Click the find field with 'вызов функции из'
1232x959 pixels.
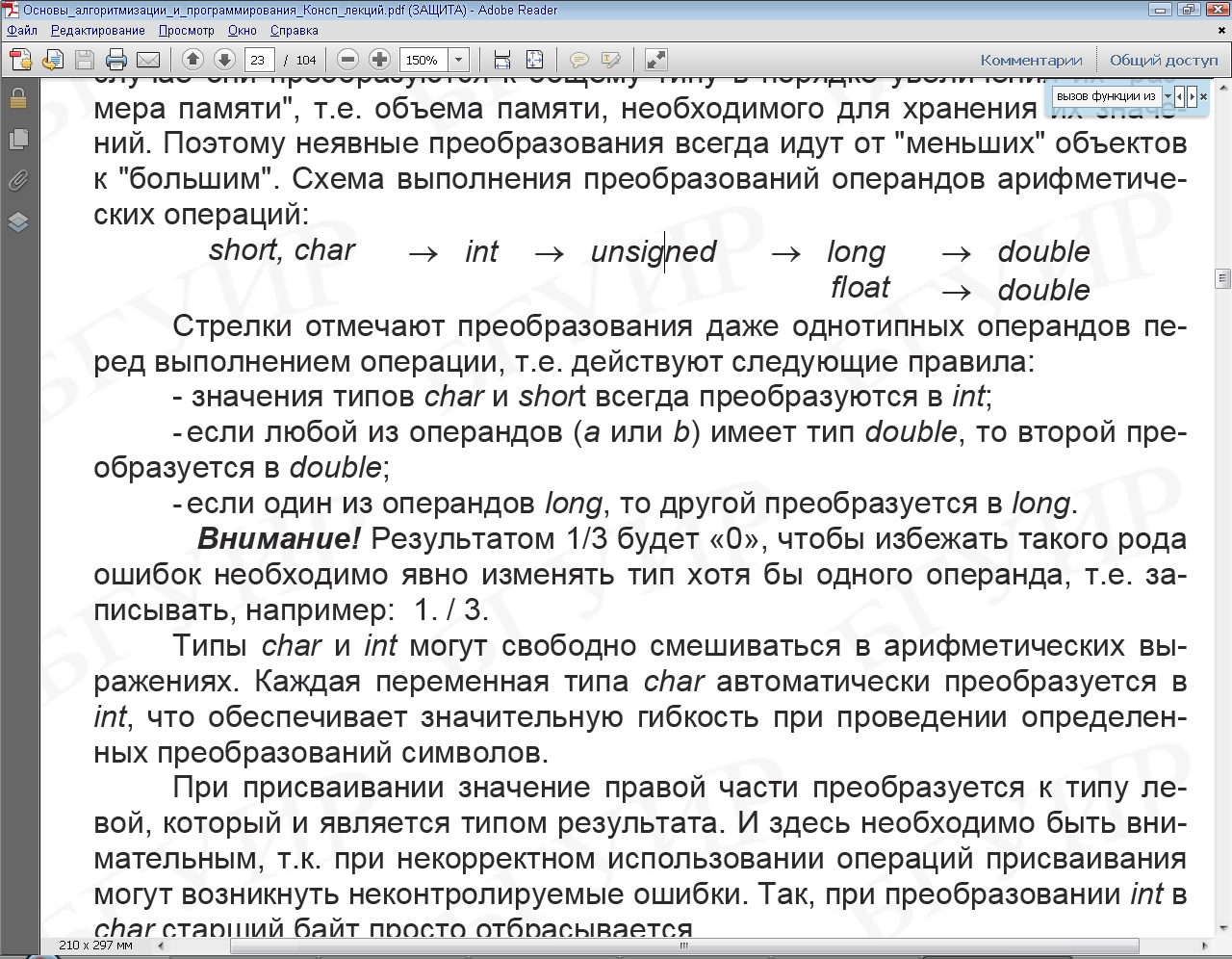pos(1106,96)
